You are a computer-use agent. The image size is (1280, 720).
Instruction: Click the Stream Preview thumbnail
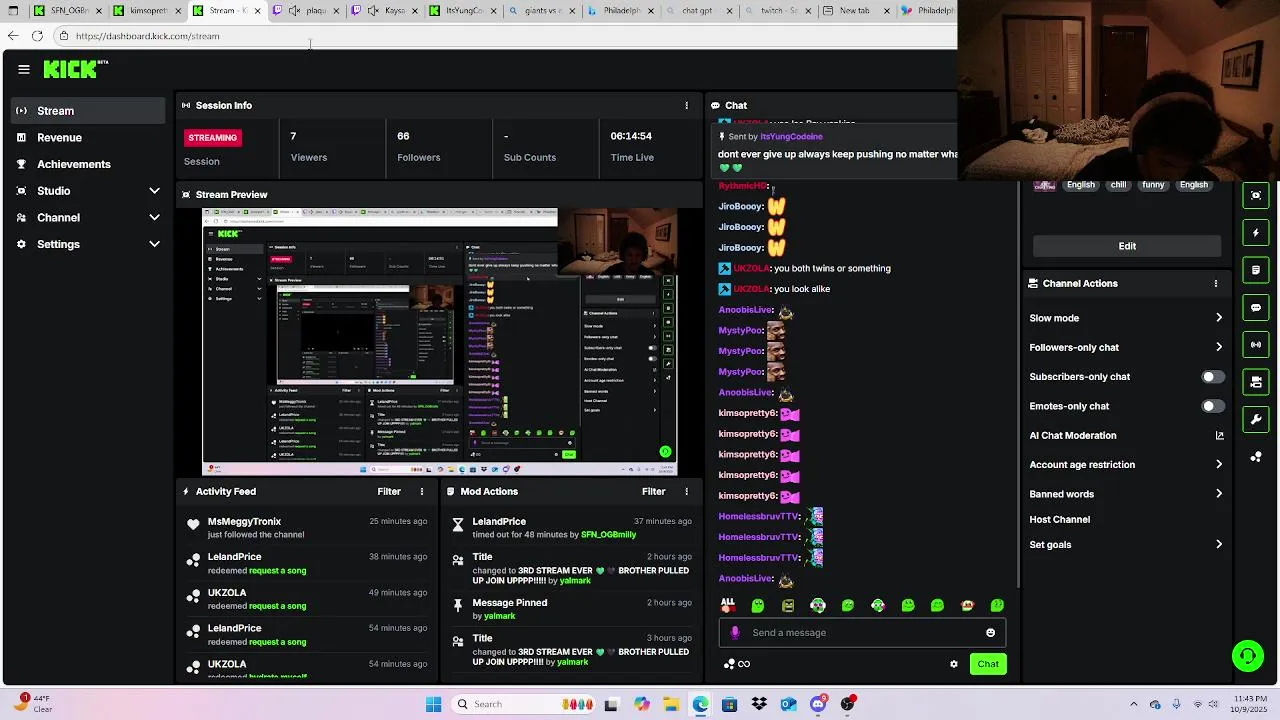(x=440, y=341)
